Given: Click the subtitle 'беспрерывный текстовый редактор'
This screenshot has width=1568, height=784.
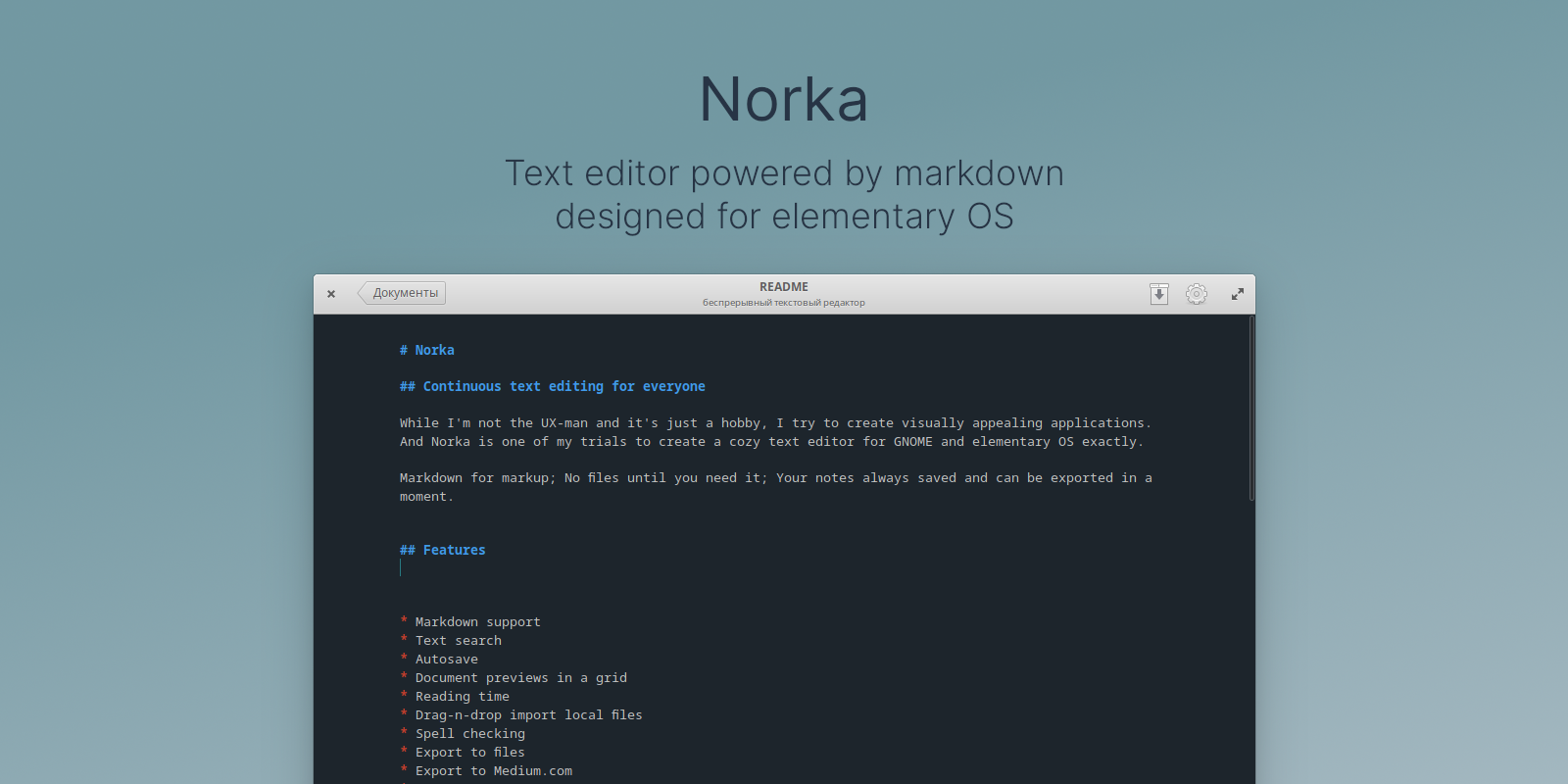Looking at the screenshot, I should tap(784, 303).
